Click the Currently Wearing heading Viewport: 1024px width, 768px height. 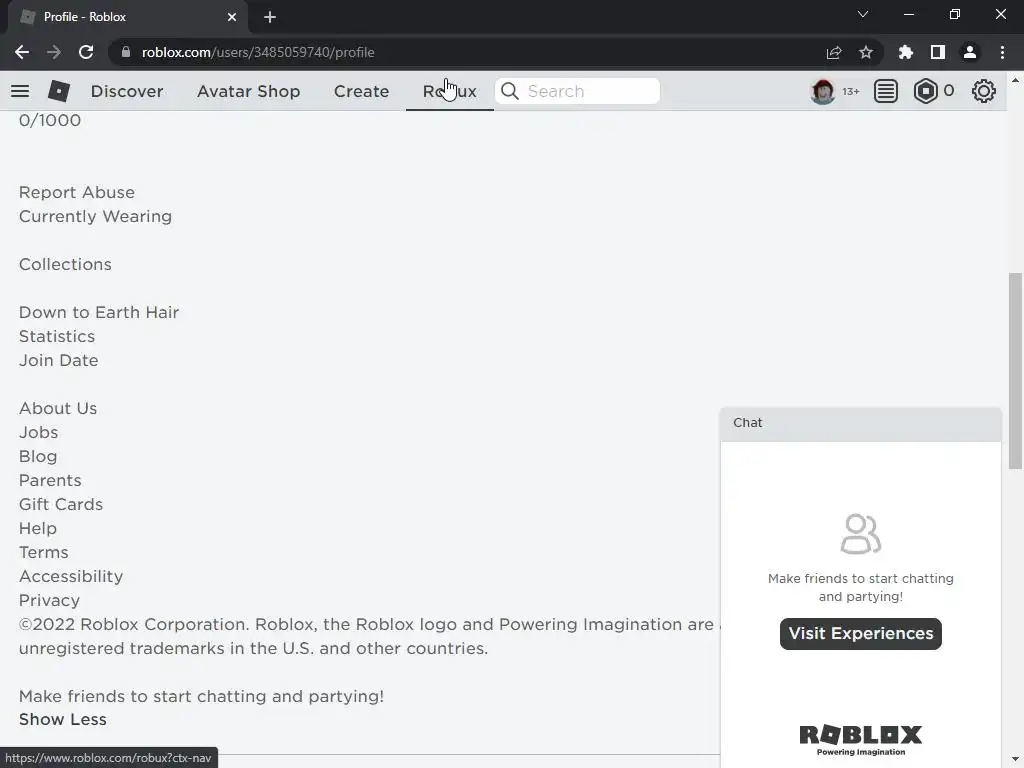[95, 216]
